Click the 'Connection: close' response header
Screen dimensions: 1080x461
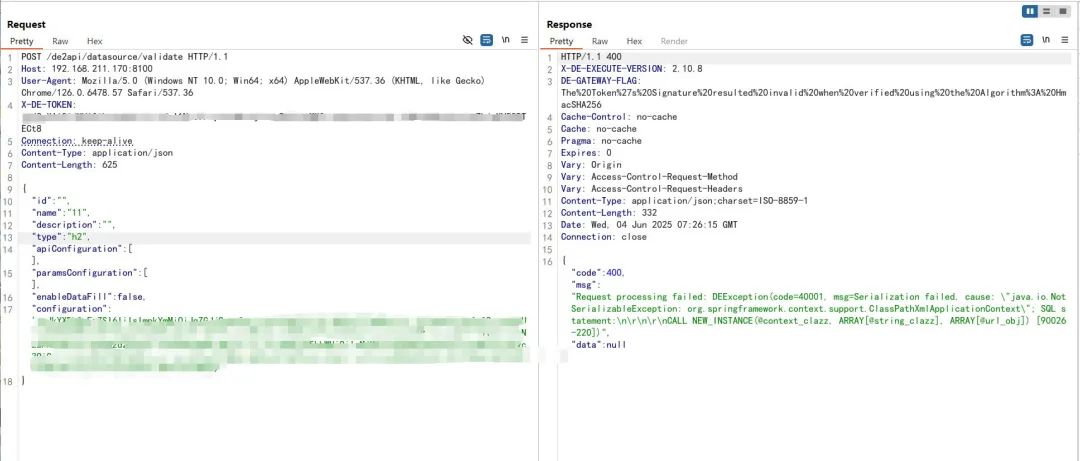[x=604, y=237]
